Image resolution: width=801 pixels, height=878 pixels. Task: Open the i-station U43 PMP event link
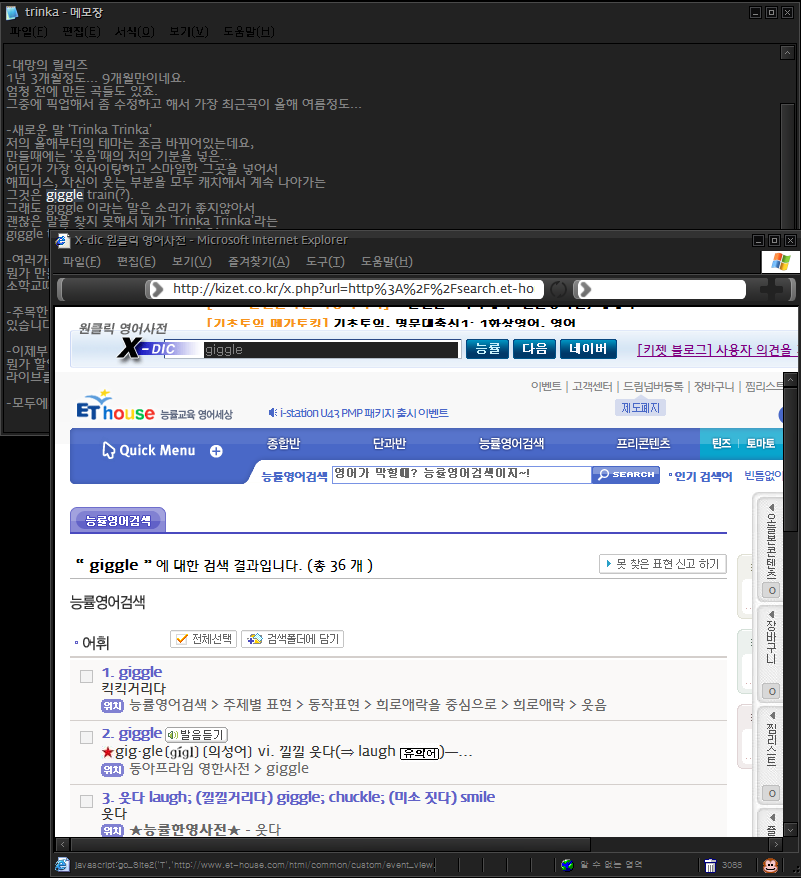click(x=364, y=413)
